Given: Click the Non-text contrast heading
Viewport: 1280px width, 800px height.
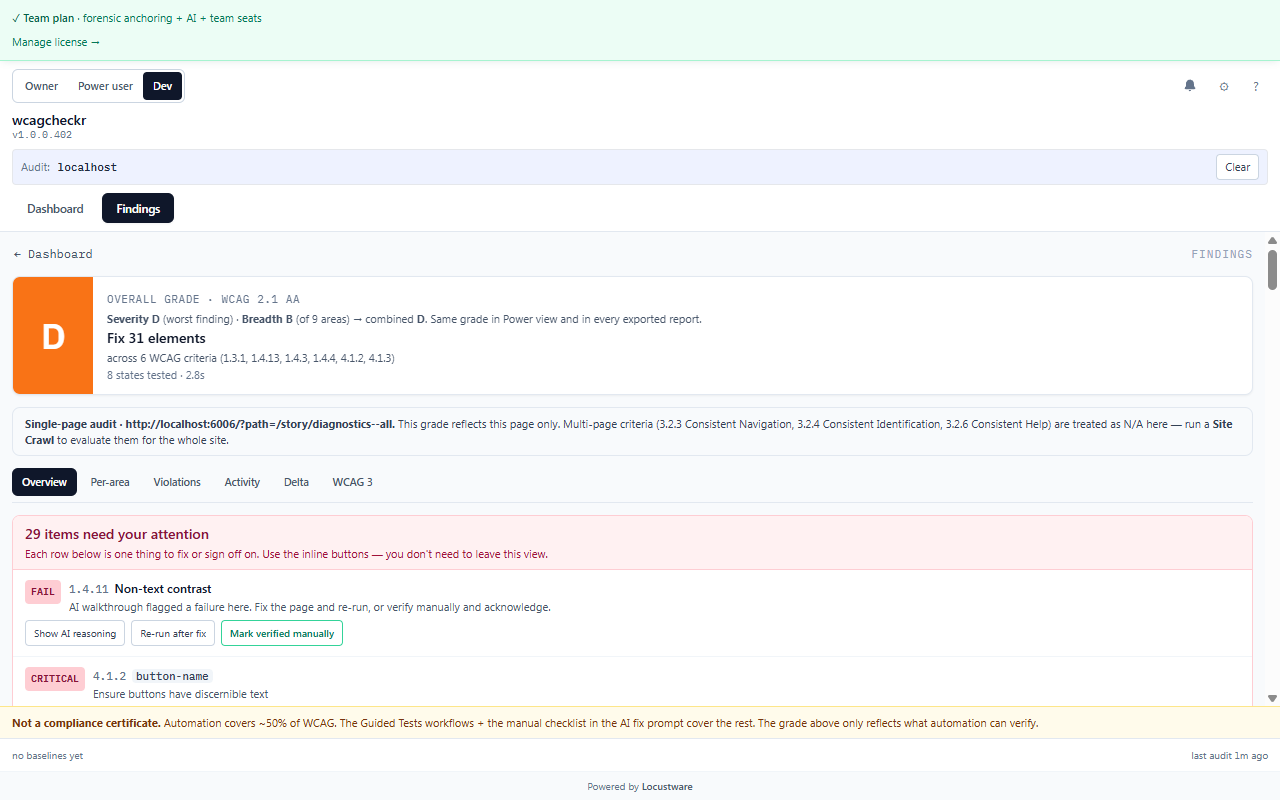Looking at the screenshot, I should click(x=163, y=589).
